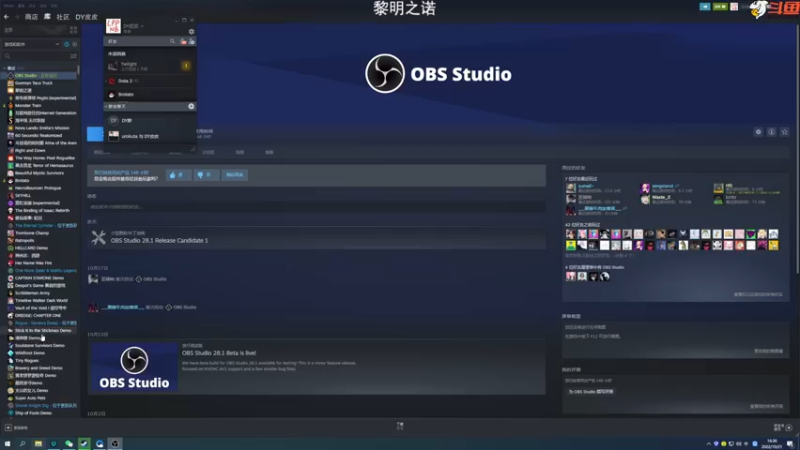The height and width of the screenshot is (450, 800).
Task: Select Super Auto Pets in library
Action: 30,398
